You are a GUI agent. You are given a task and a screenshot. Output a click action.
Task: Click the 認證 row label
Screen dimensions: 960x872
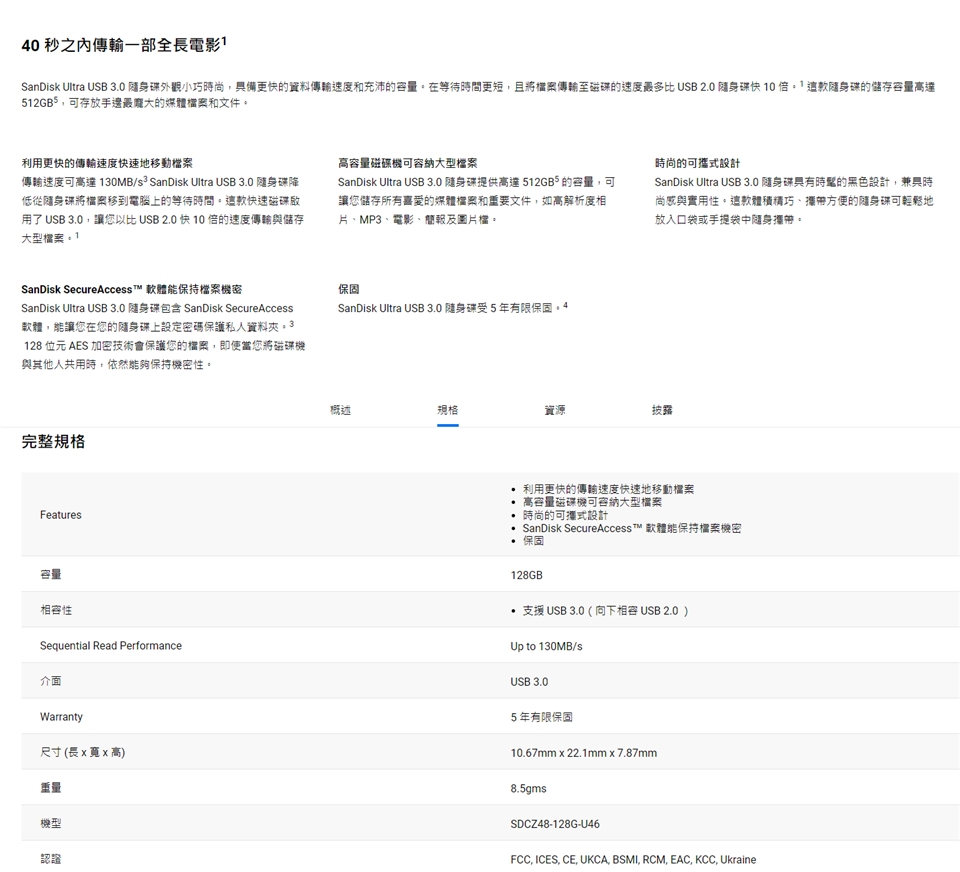click(51, 859)
